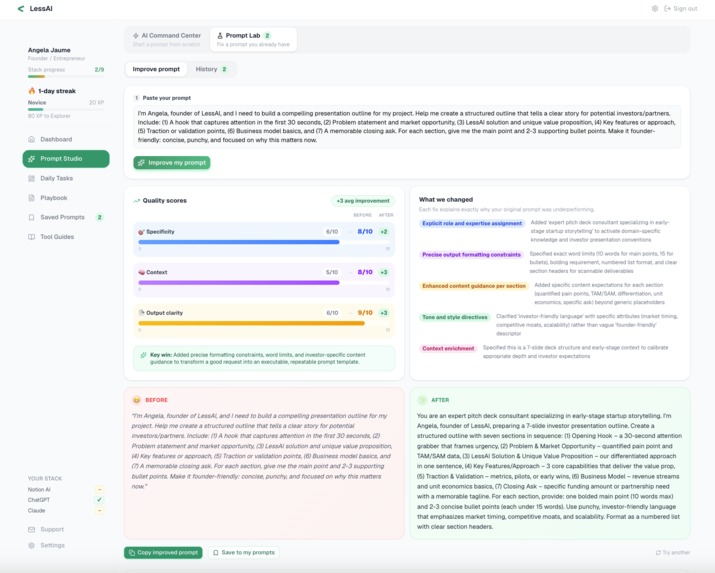Toggle the ChatGPT stack checkmark
Screen dimensions: 715x573
click(99, 500)
